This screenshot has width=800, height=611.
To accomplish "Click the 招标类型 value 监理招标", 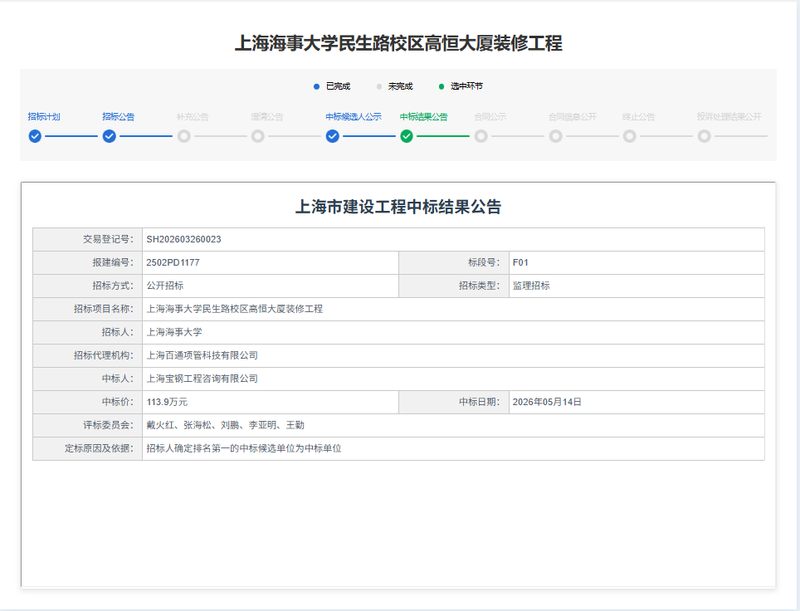I will pos(531,286).
